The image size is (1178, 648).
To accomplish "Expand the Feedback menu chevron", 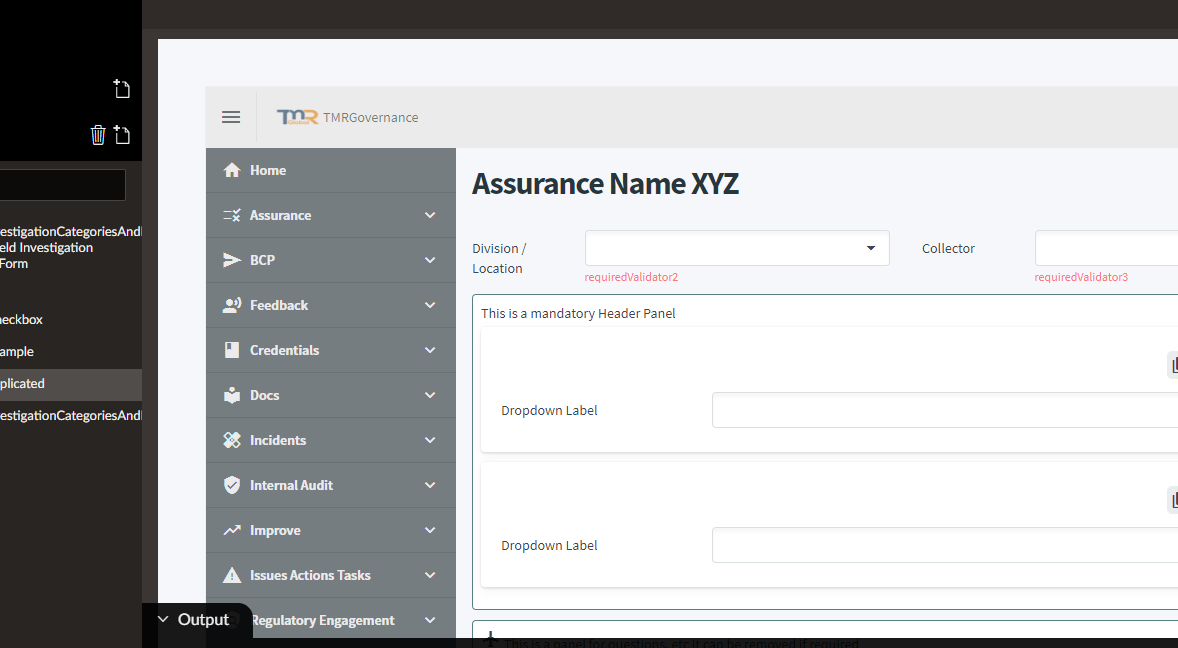I will [430, 306].
